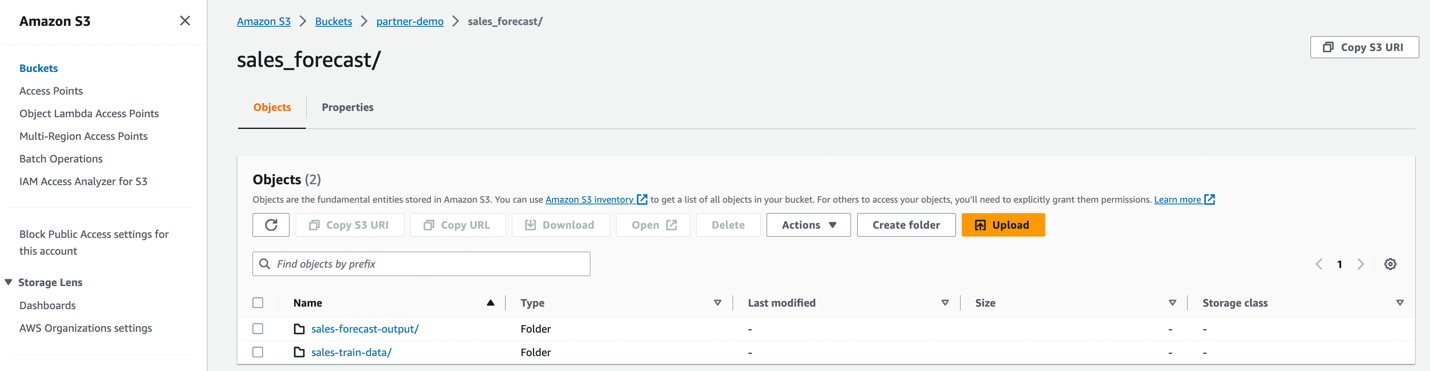Click the Storage class column header text

coord(1235,303)
